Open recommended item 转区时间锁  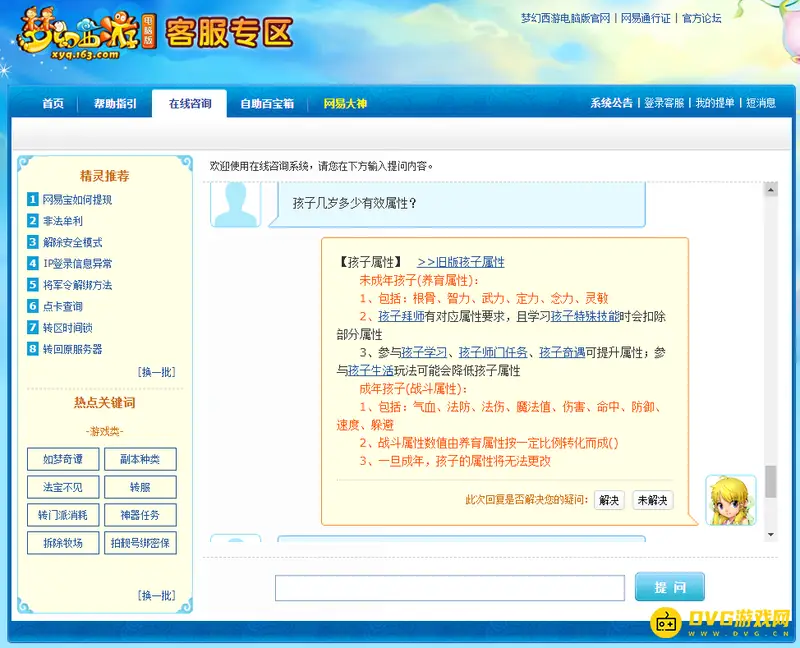pyautogui.click(x=68, y=328)
